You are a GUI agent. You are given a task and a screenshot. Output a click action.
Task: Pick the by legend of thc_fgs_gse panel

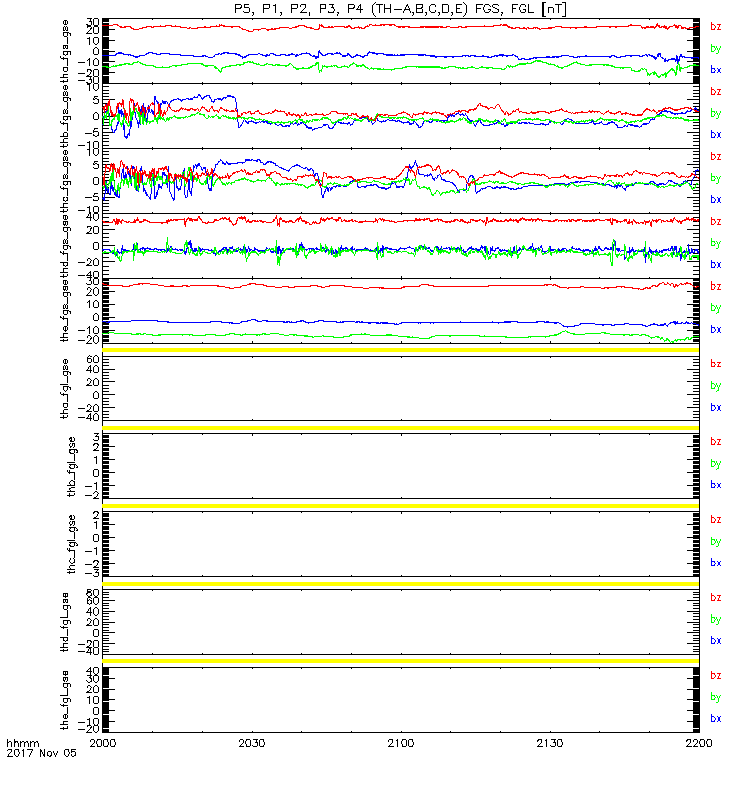pyautogui.click(x=716, y=178)
